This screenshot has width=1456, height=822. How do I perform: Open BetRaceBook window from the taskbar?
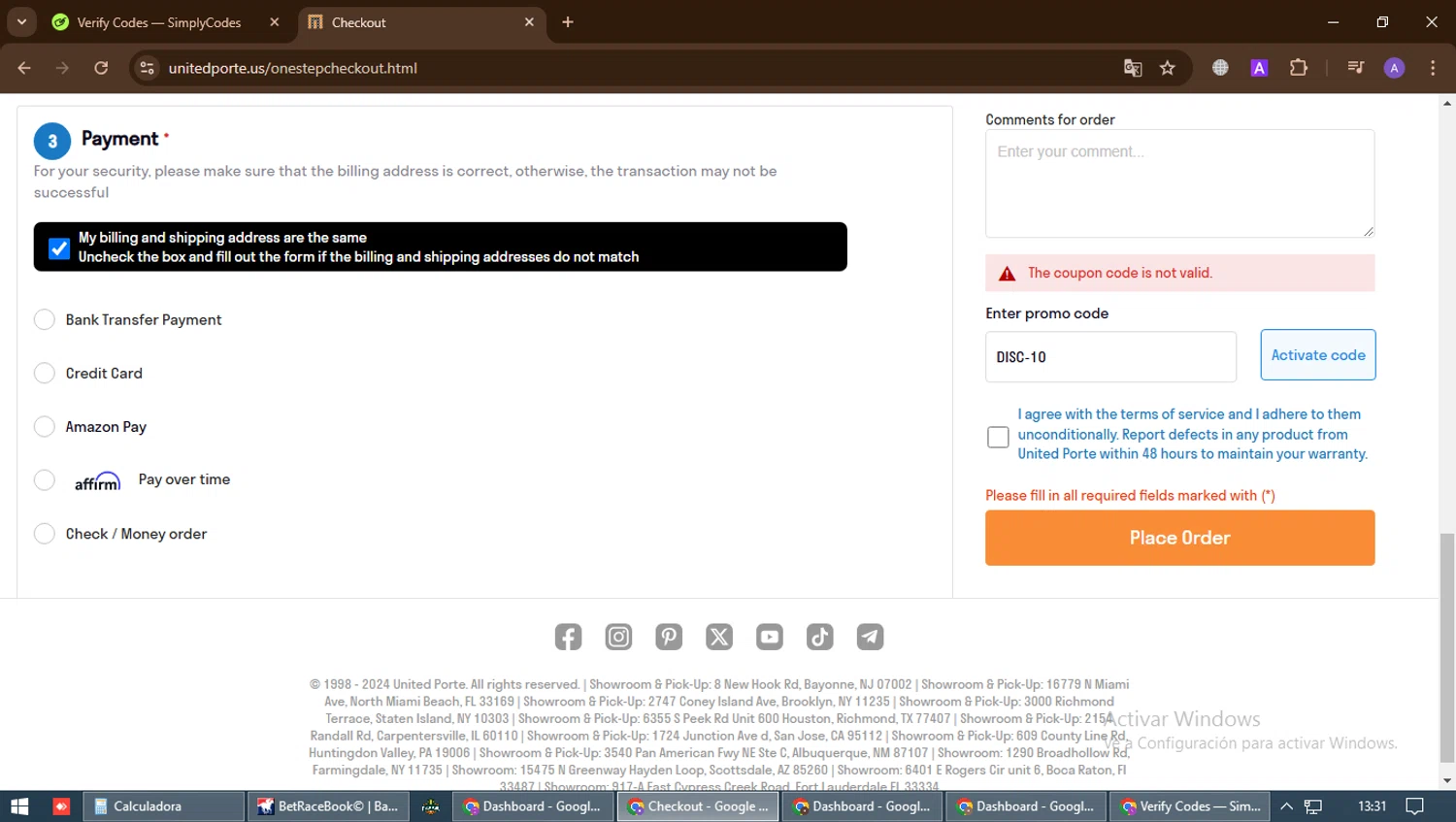click(329, 806)
